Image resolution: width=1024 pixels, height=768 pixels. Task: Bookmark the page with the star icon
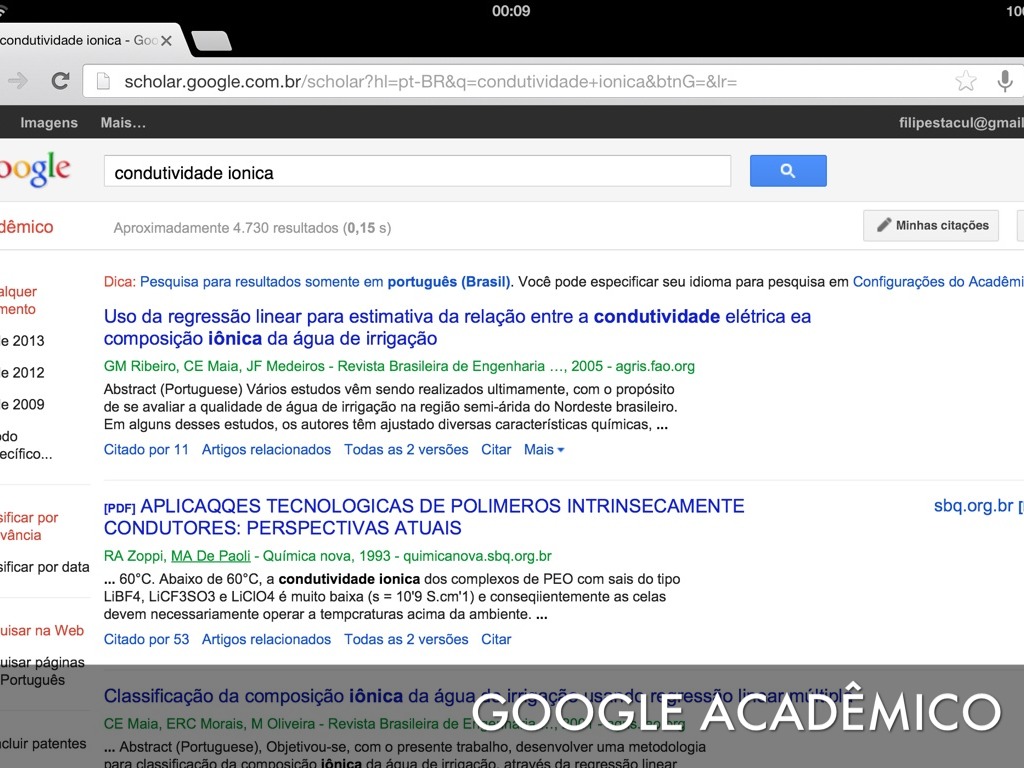[x=965, y=81]
